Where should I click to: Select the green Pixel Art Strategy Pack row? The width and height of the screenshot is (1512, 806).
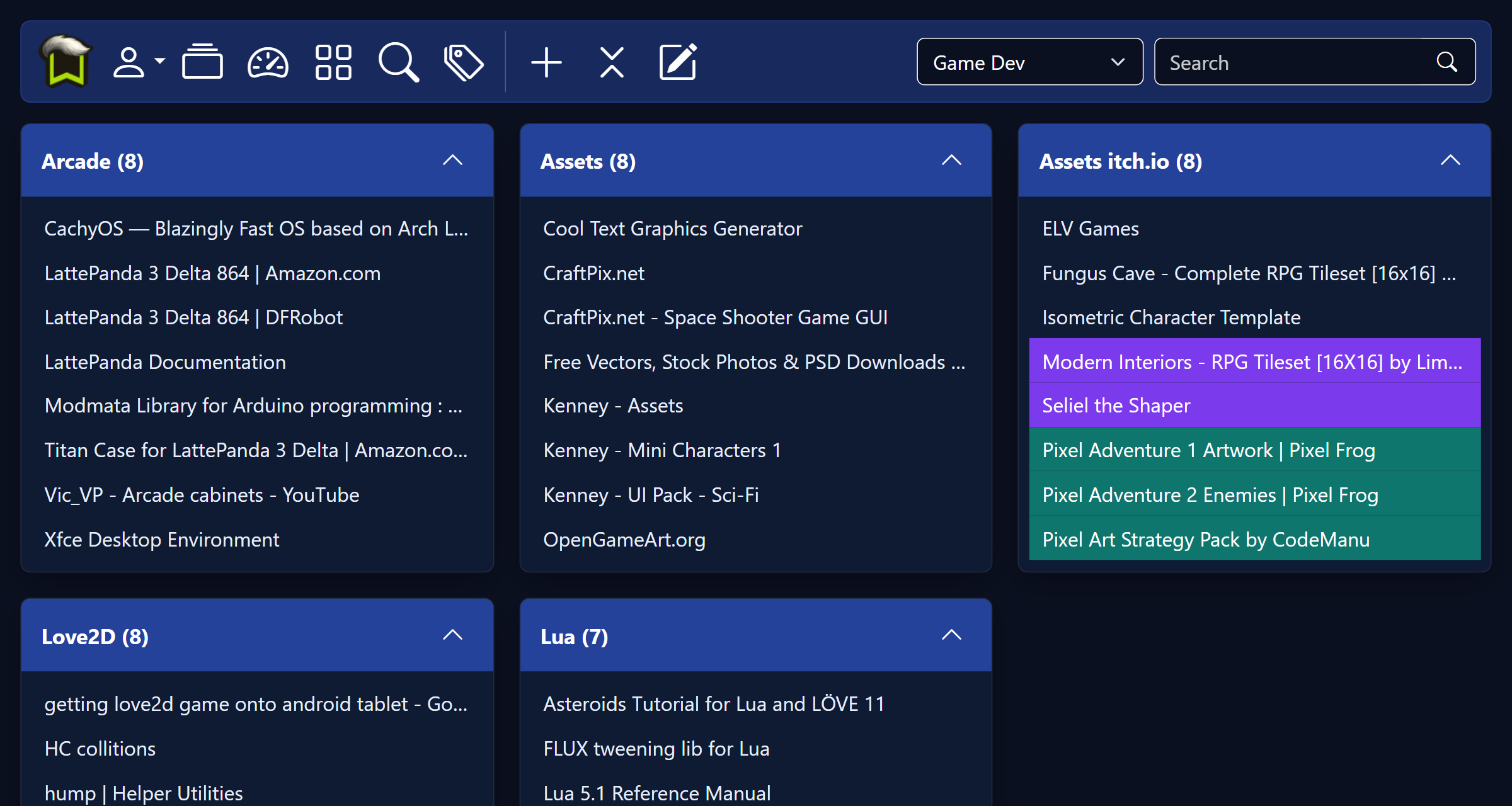click(1255, 538)
